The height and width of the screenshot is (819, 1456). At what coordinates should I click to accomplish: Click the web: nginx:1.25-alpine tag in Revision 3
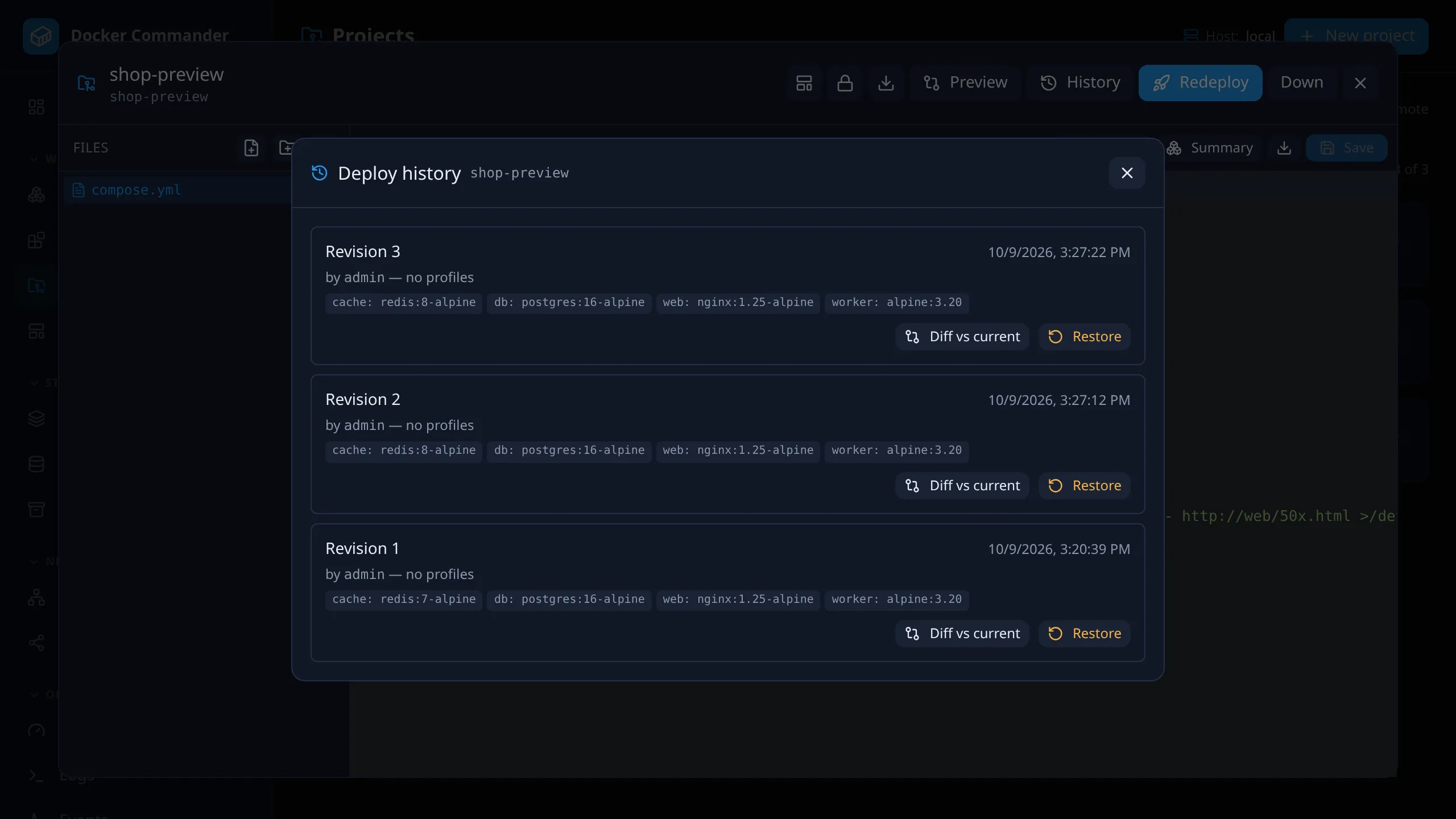[x=738, y=303]
